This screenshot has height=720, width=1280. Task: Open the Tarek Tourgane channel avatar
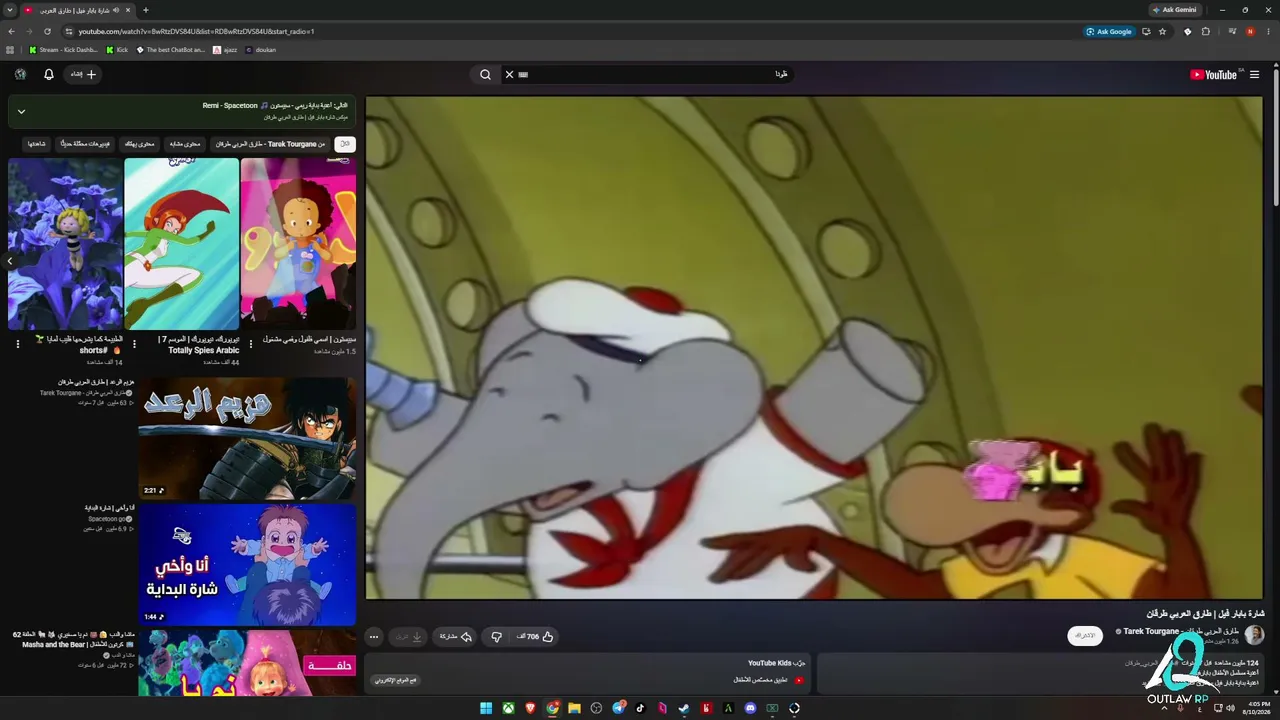pyautogui.click(x=1254, y=635)
